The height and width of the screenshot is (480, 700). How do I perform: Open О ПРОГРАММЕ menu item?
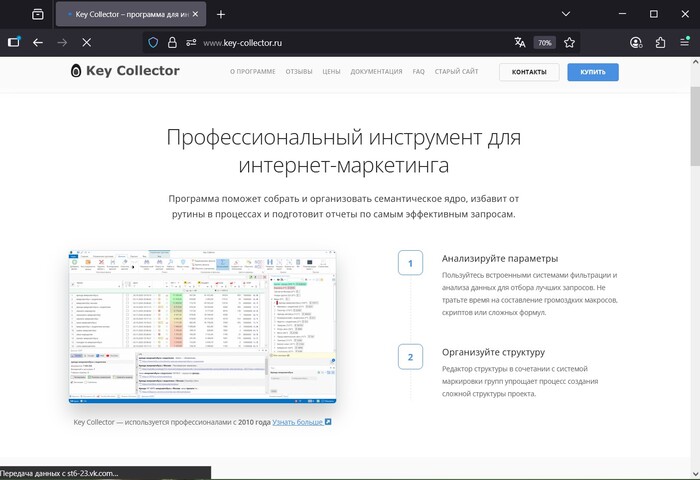253,71
